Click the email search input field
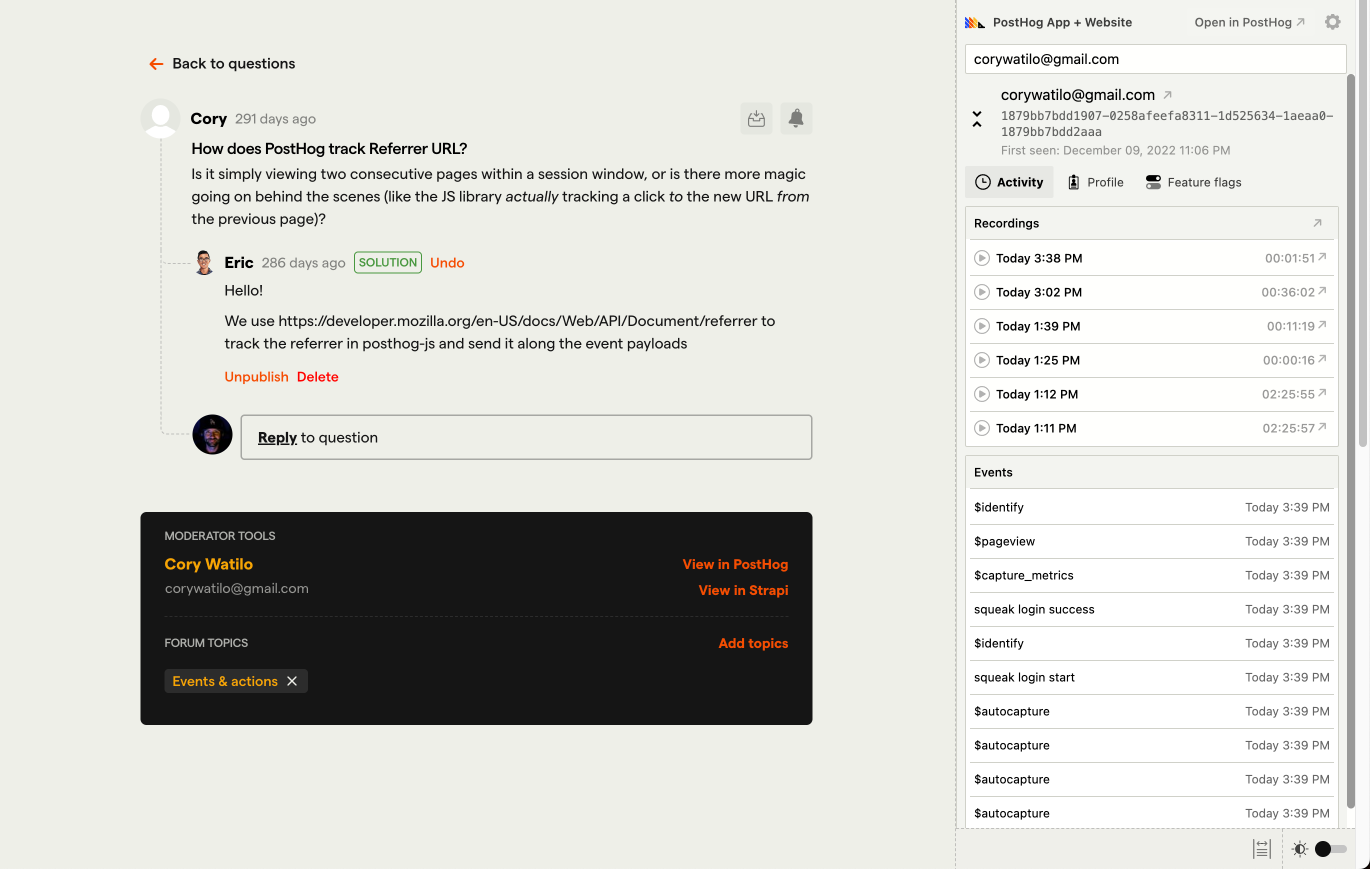The image size is (1370, 869). pos(1155,59)
